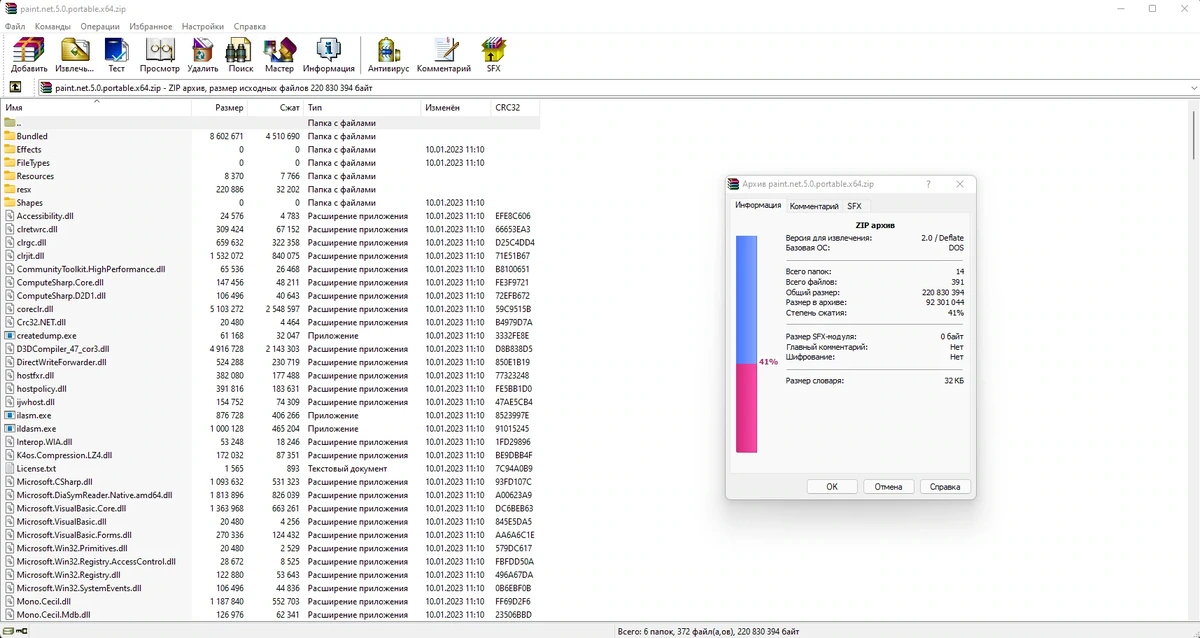Image resolution: width=1200 pixels, height=638 pixels.
Task: Select the Accessibility.dll file icon
Action: pyautogui.click(x=10, y=215)
